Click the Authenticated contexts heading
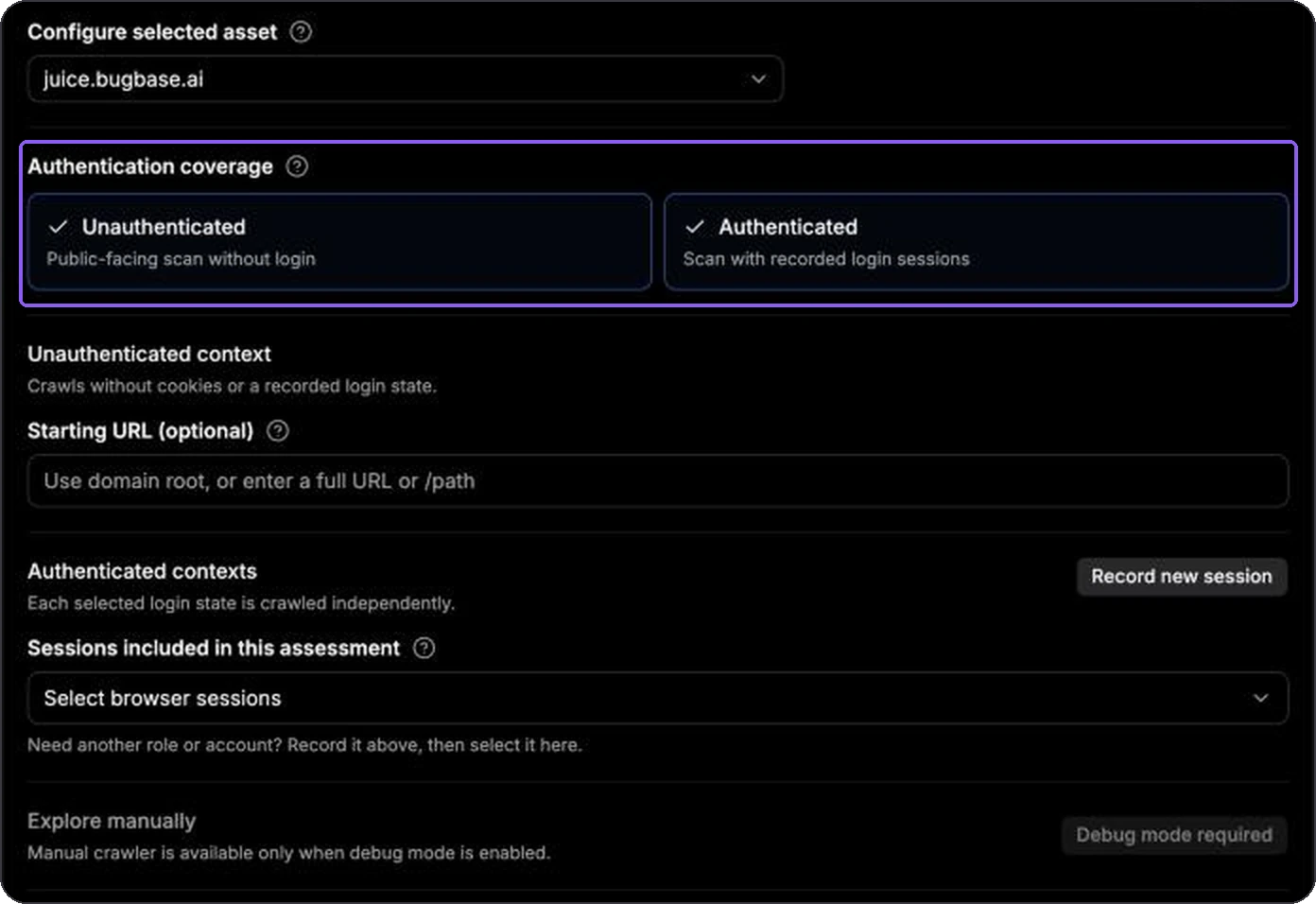Viewport: 1316px width, 904px height. 142,571
